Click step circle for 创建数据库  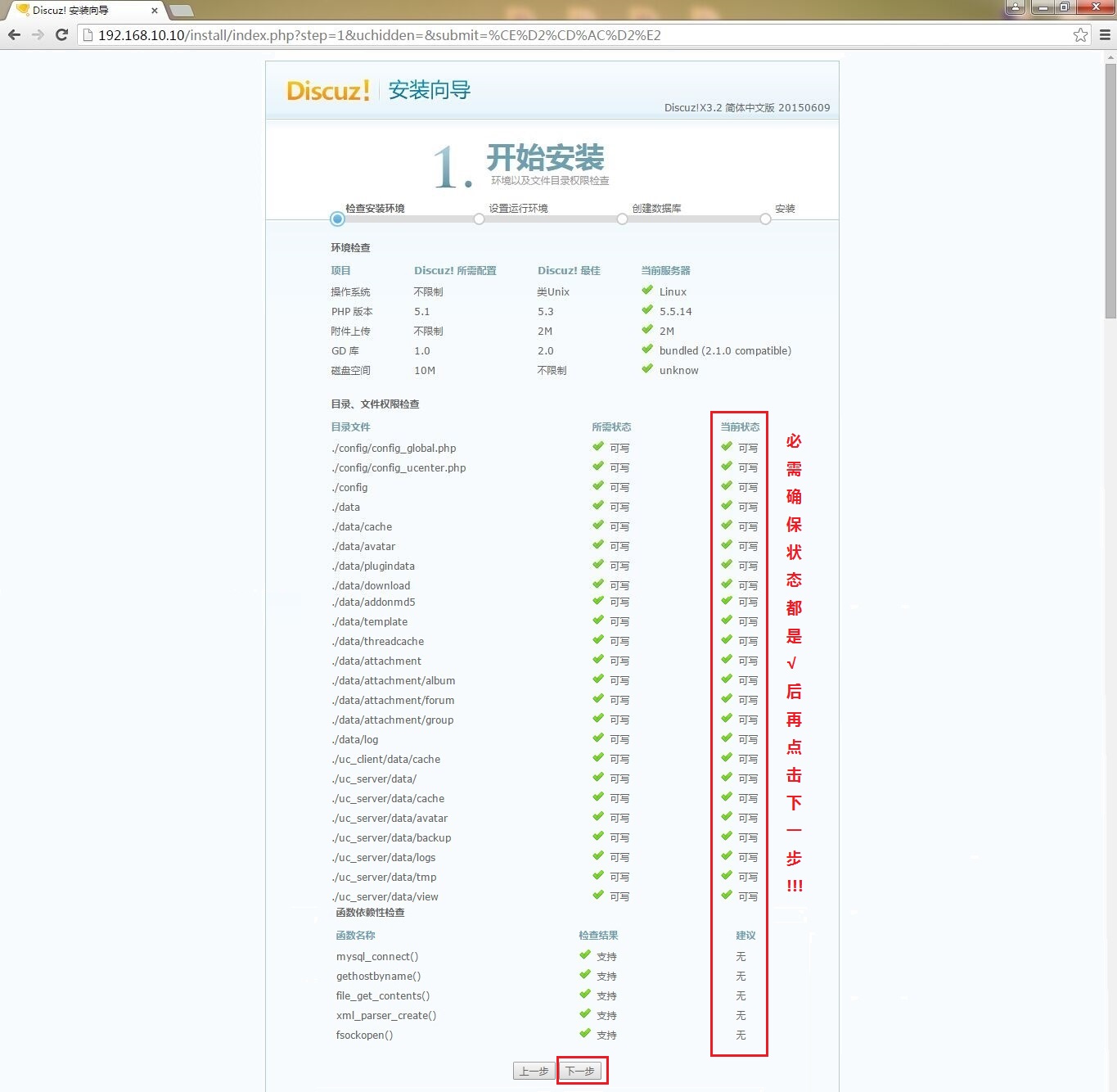622,219
